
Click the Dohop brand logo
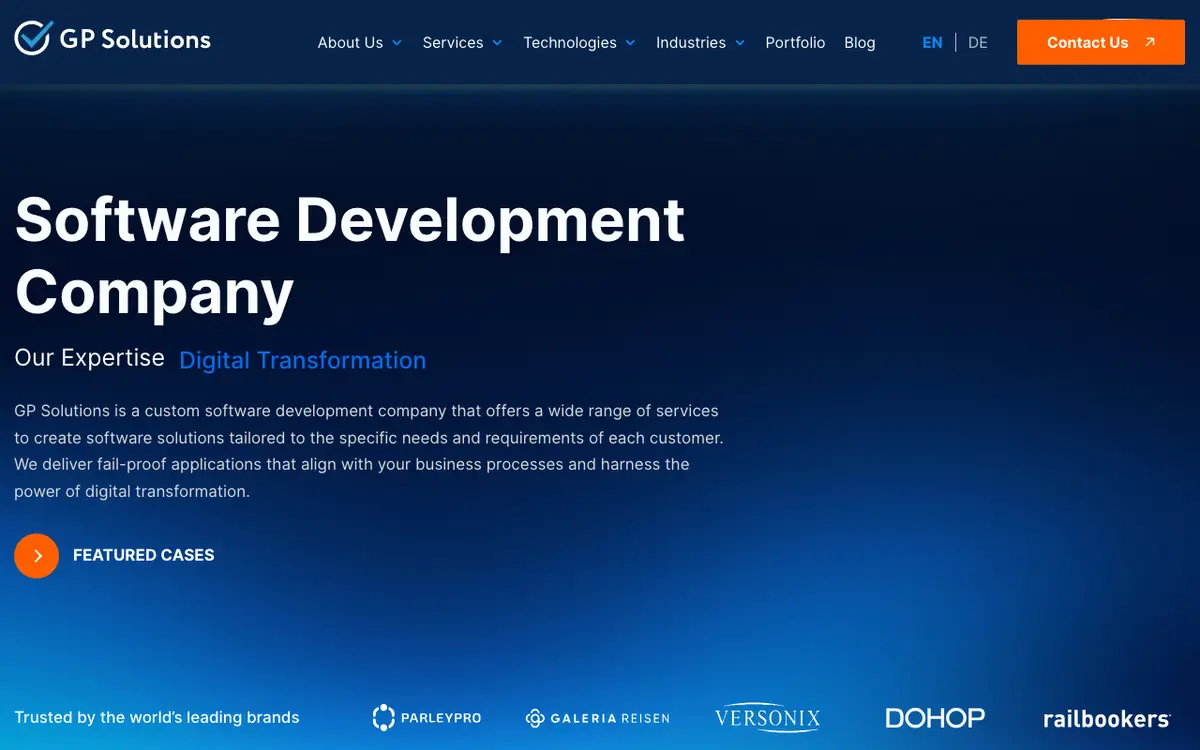point(935,718)
